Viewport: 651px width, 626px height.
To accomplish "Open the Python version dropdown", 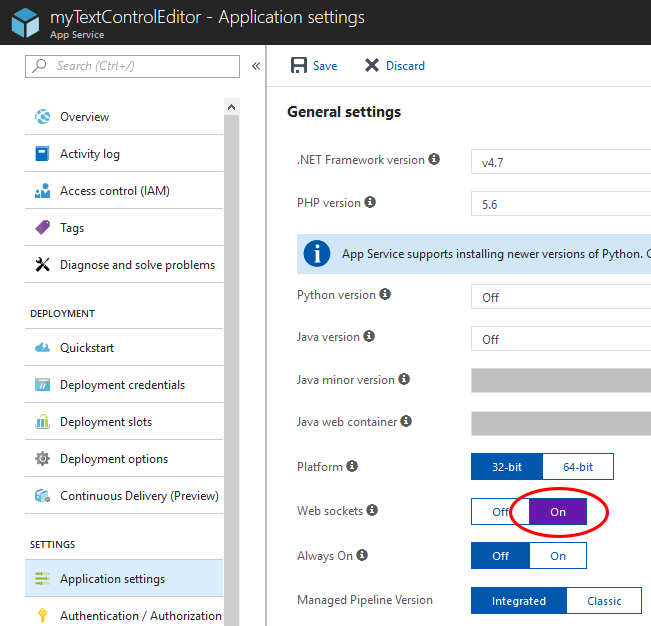I will pos(561,296).
